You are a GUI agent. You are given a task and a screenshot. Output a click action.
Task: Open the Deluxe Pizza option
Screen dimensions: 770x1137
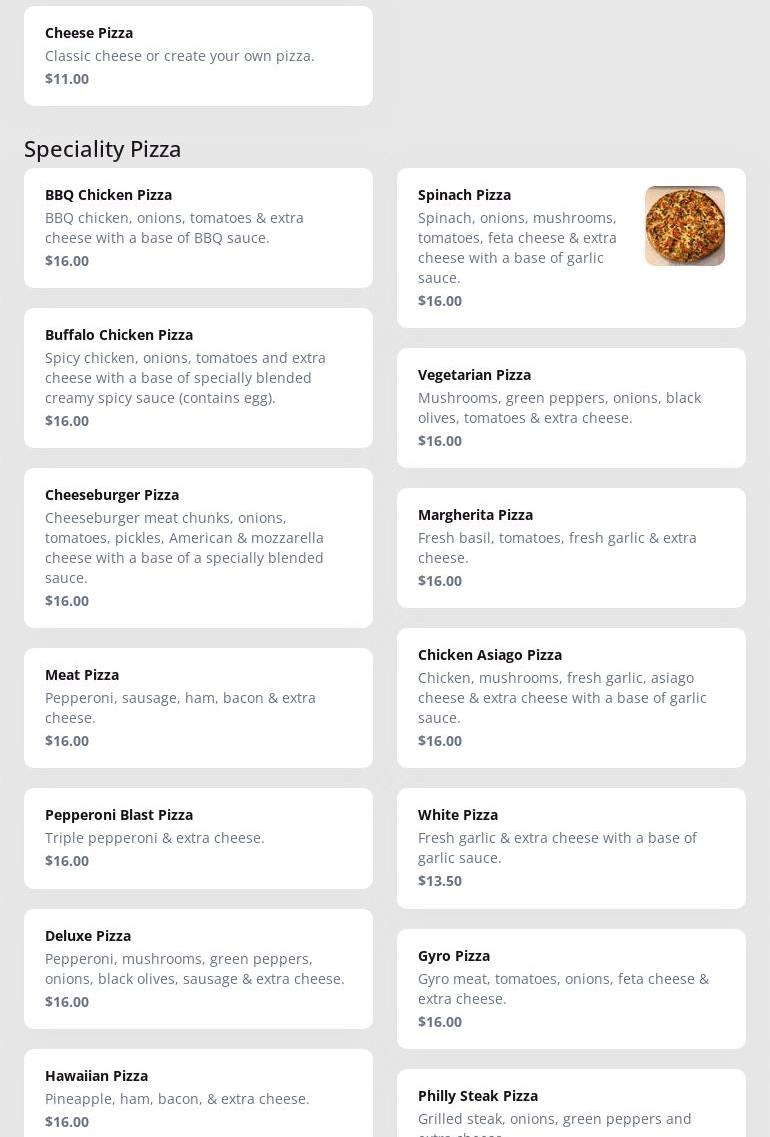(x=198, y=968)
